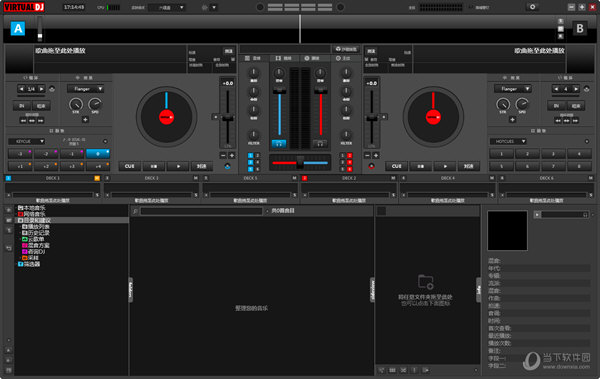Increase right deck loop length from 4
This screenshot has width=600, height=379.
pos(576,89)
